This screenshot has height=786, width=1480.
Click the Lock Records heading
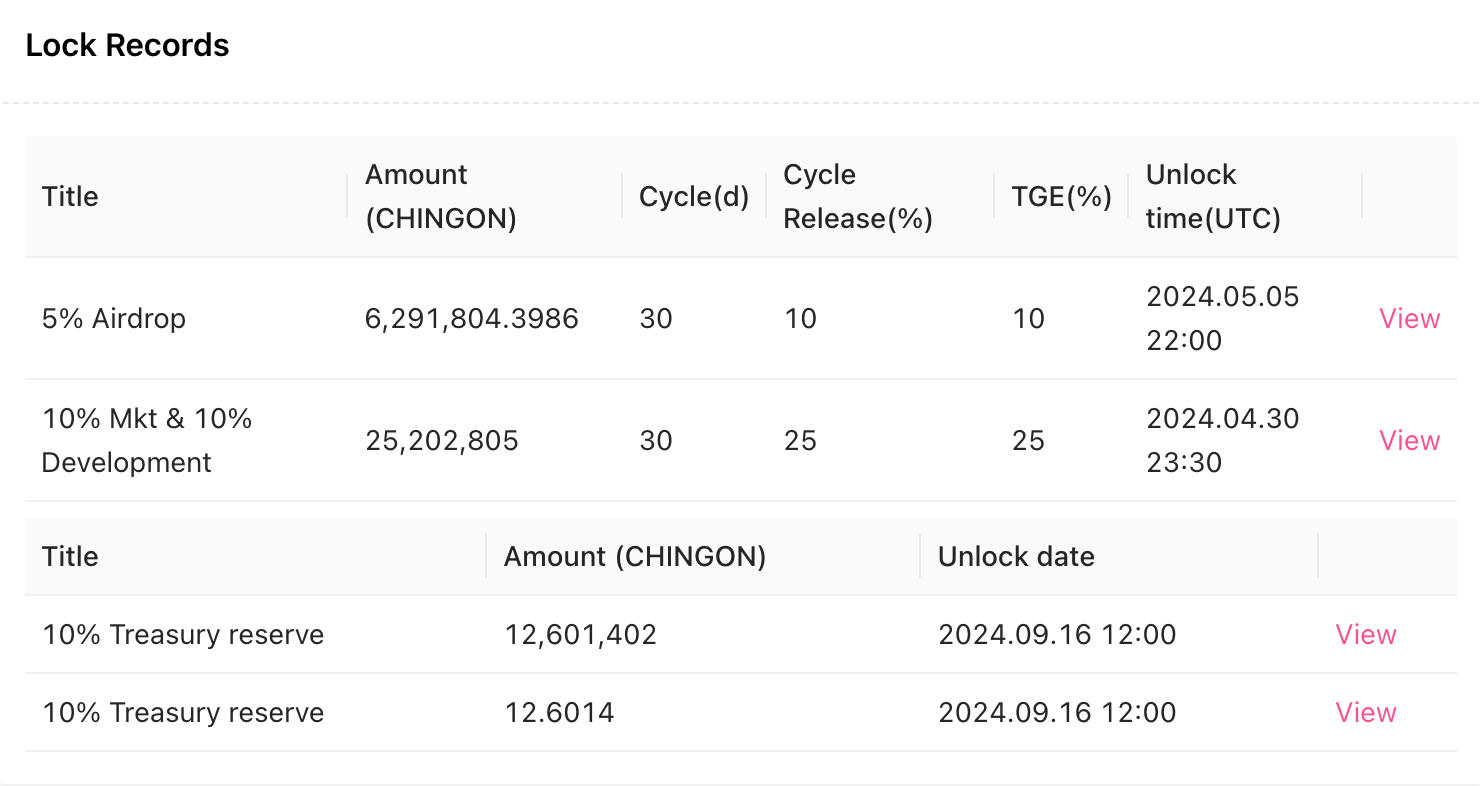coord(127,45)
